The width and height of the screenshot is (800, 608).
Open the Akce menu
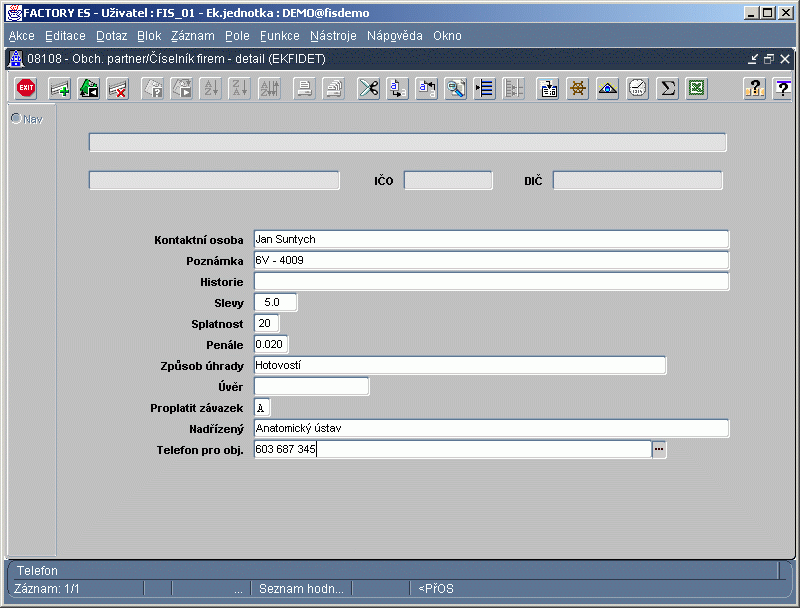tap(21, 36)
